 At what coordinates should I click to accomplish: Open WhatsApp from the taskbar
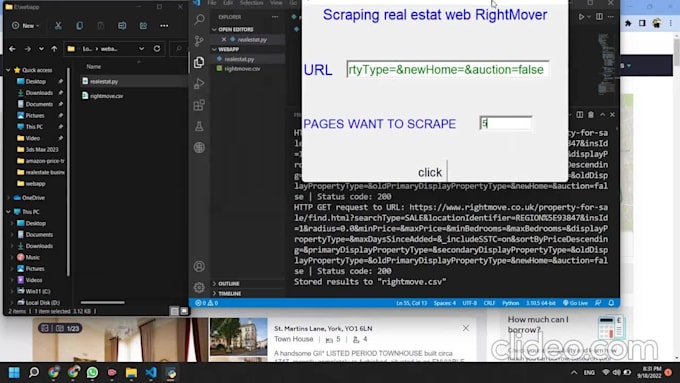[92, 373]
